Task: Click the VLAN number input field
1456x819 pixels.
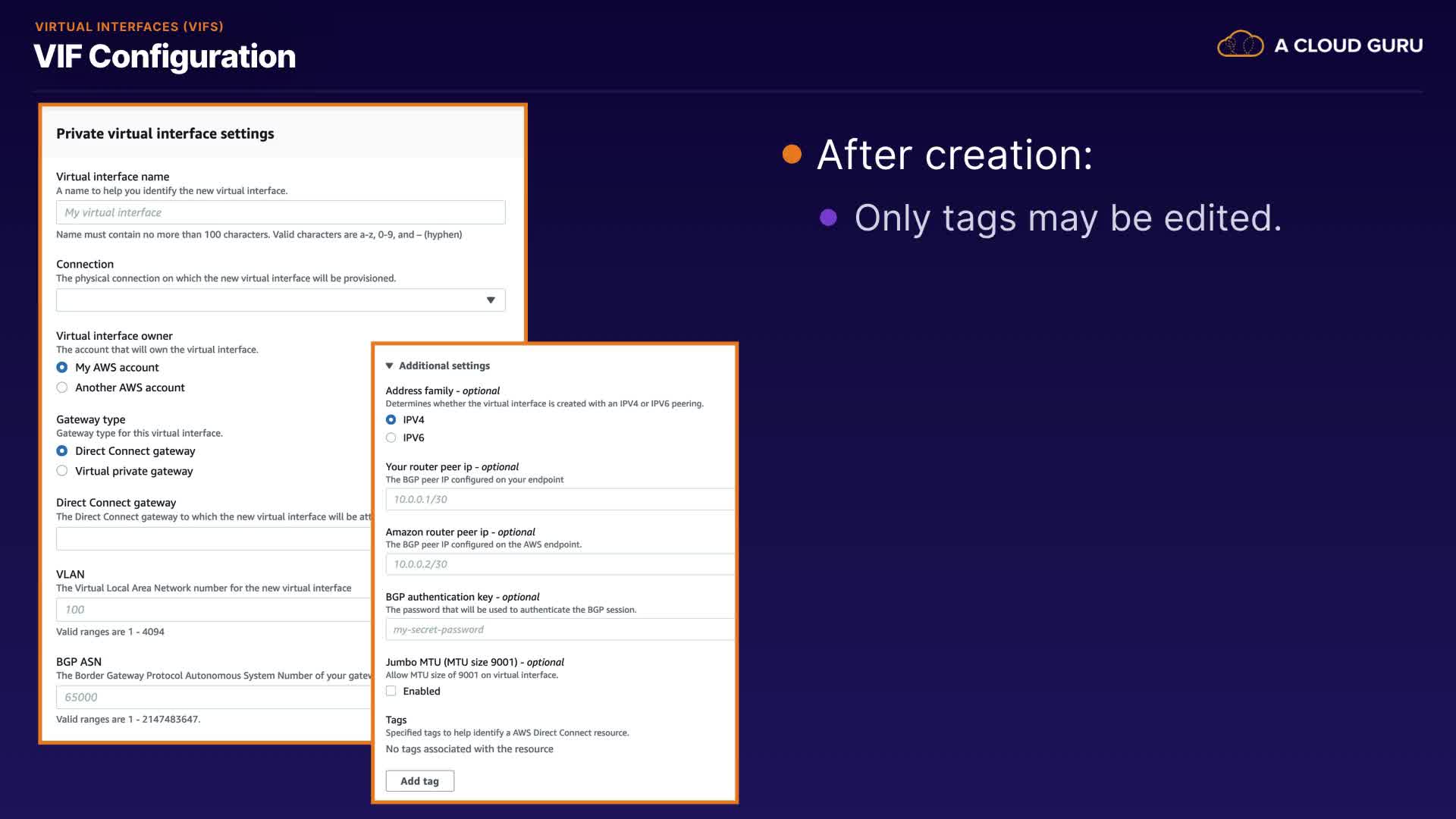Action: [212, 610]
